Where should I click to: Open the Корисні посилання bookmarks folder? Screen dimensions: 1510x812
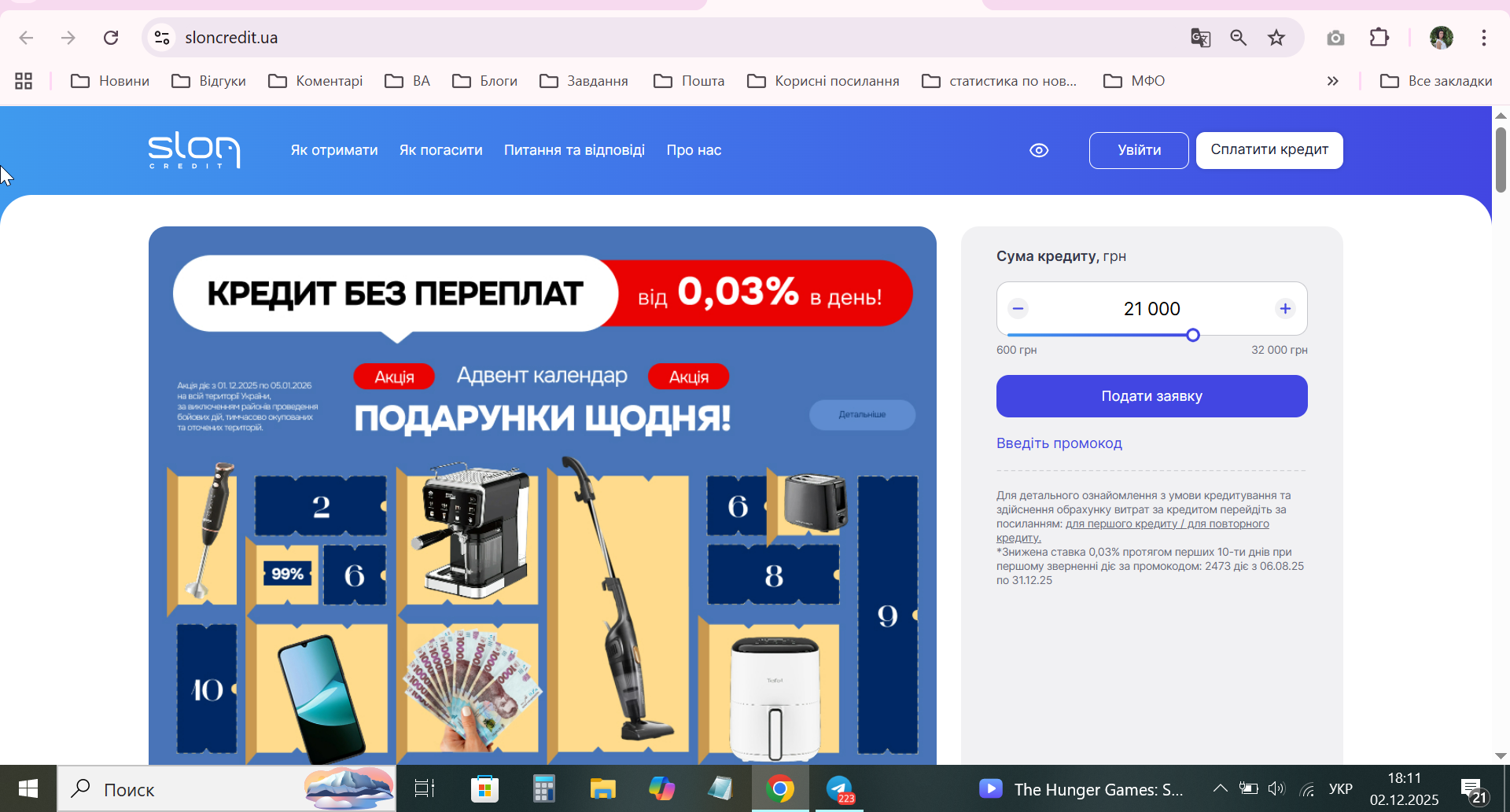(x=823, y=81)
